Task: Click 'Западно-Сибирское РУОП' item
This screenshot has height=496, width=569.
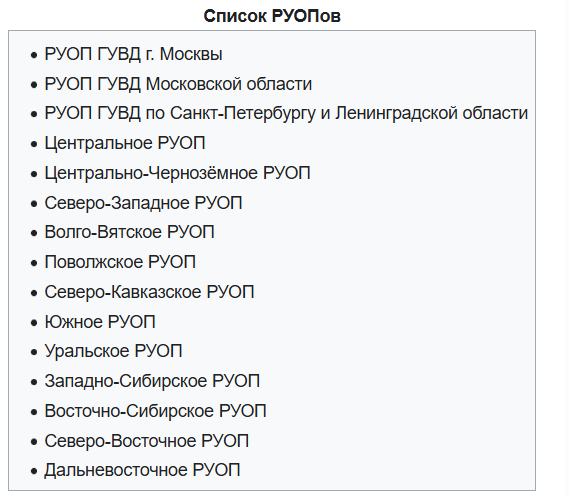Action: (x=152, y=381)
